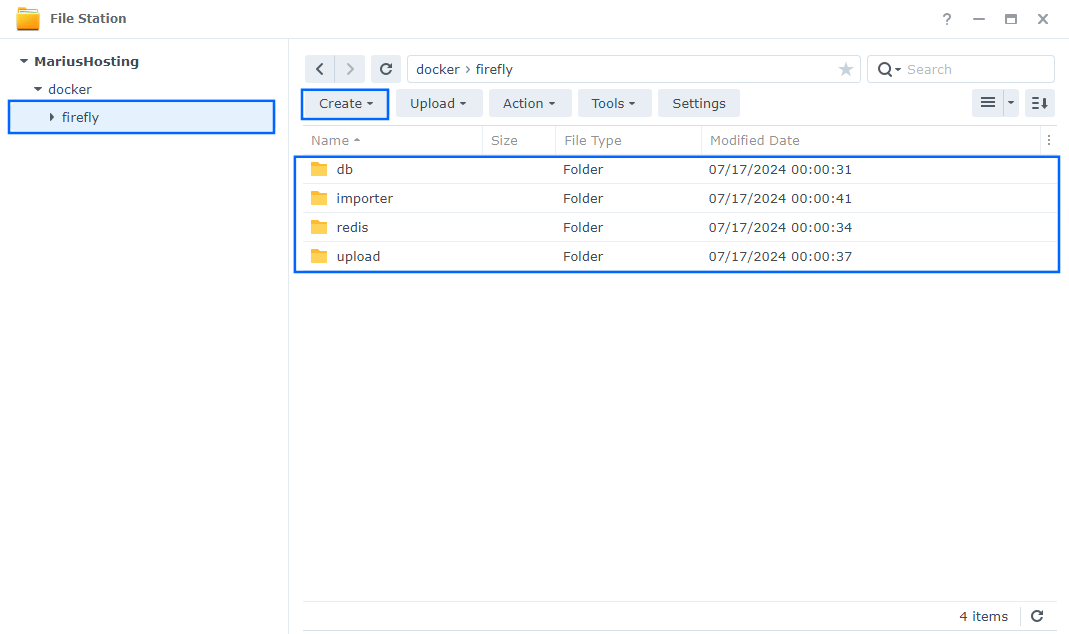
Task: Open the view mode dropdown arrow
Action: click(1011, 103)
